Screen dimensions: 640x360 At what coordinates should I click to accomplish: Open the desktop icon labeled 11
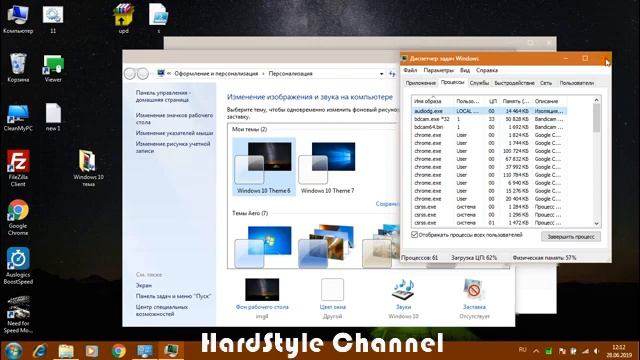pyautogui.click(x=53, y=18)
